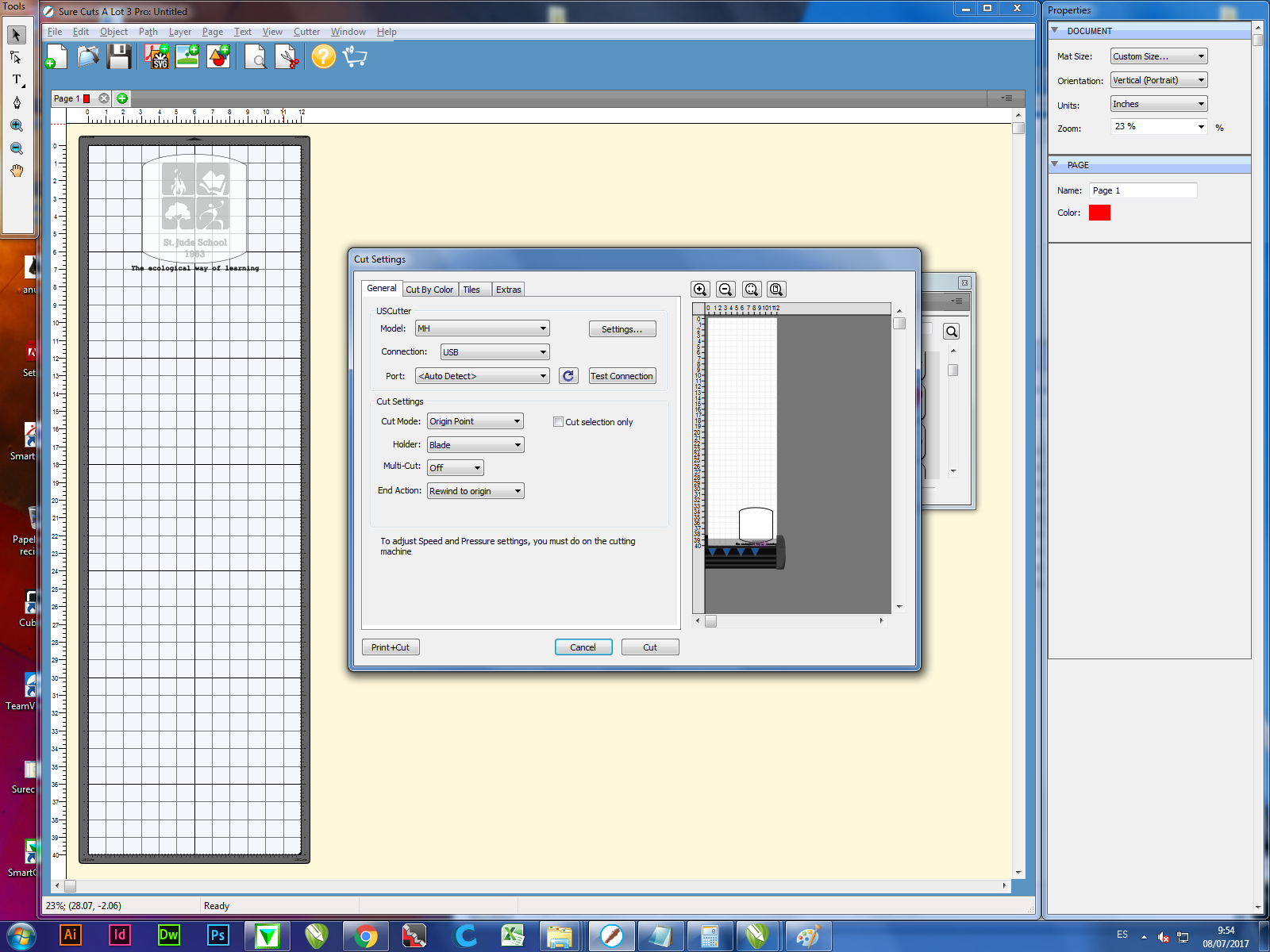Enable Cut selection only checkbox
Screen dimensions: 1270x952
[558, 422]
